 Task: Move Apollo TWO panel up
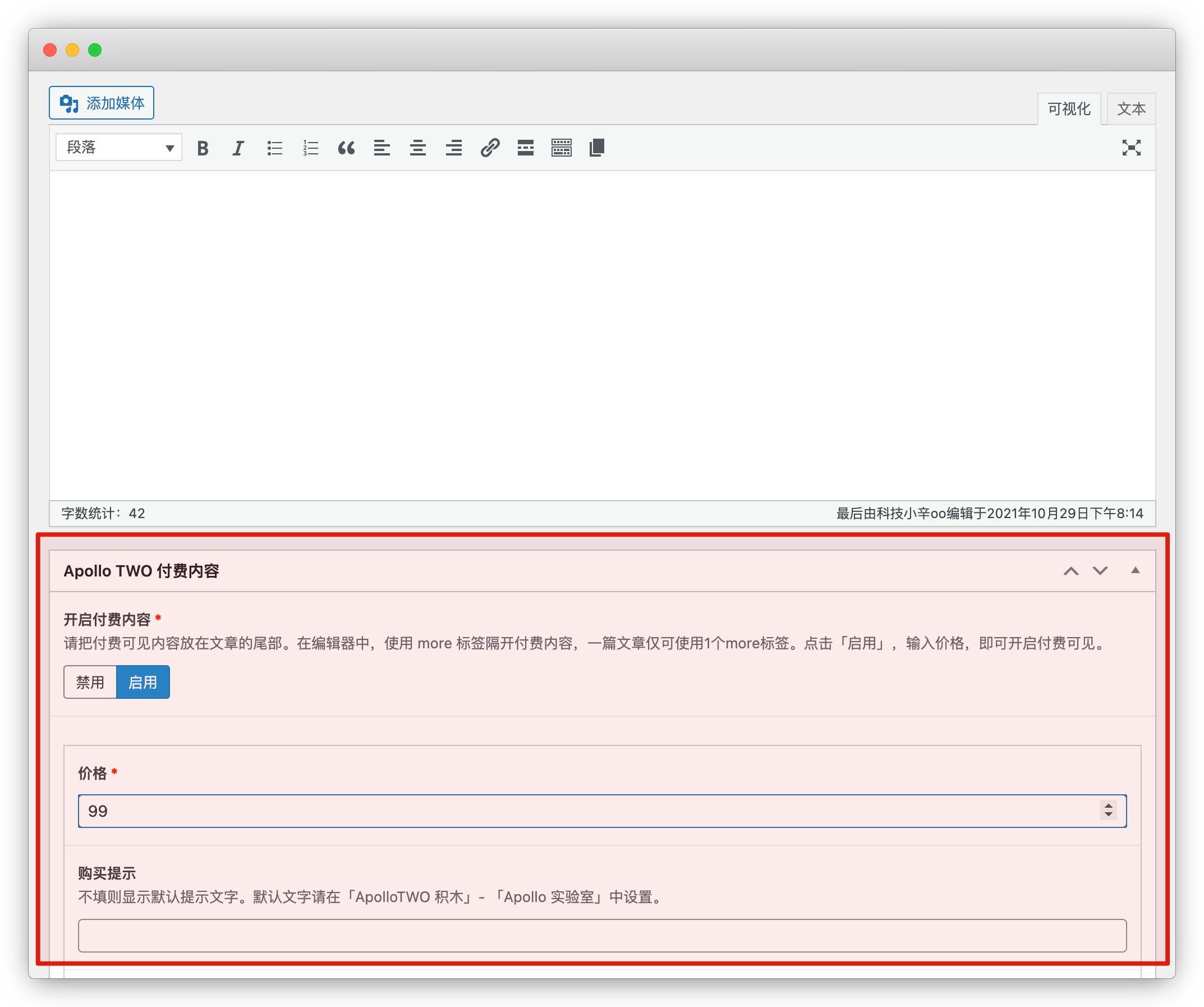click(x=1070, y=571)
